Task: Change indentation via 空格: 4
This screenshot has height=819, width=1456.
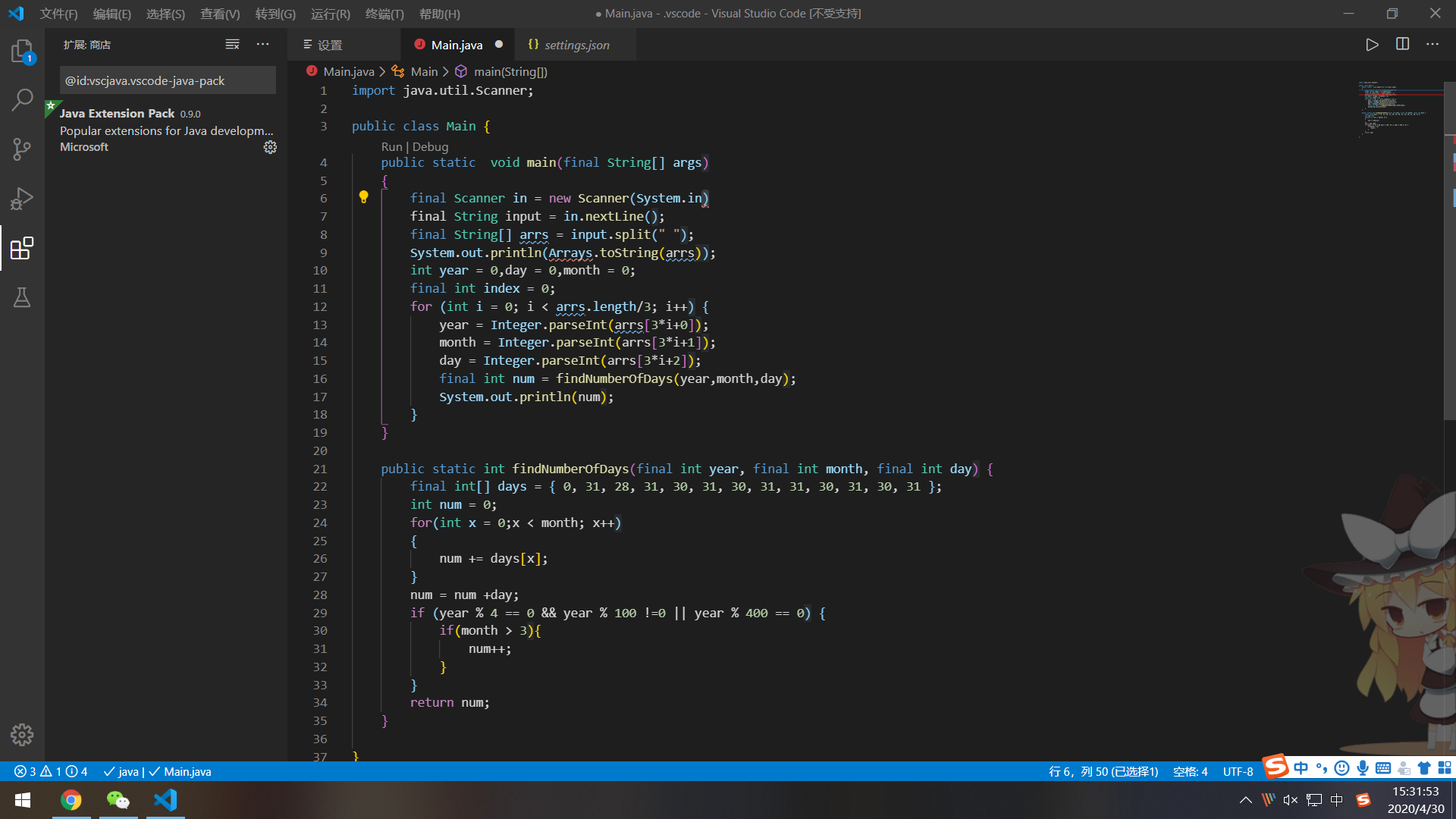Action: tap(1190, 771)
